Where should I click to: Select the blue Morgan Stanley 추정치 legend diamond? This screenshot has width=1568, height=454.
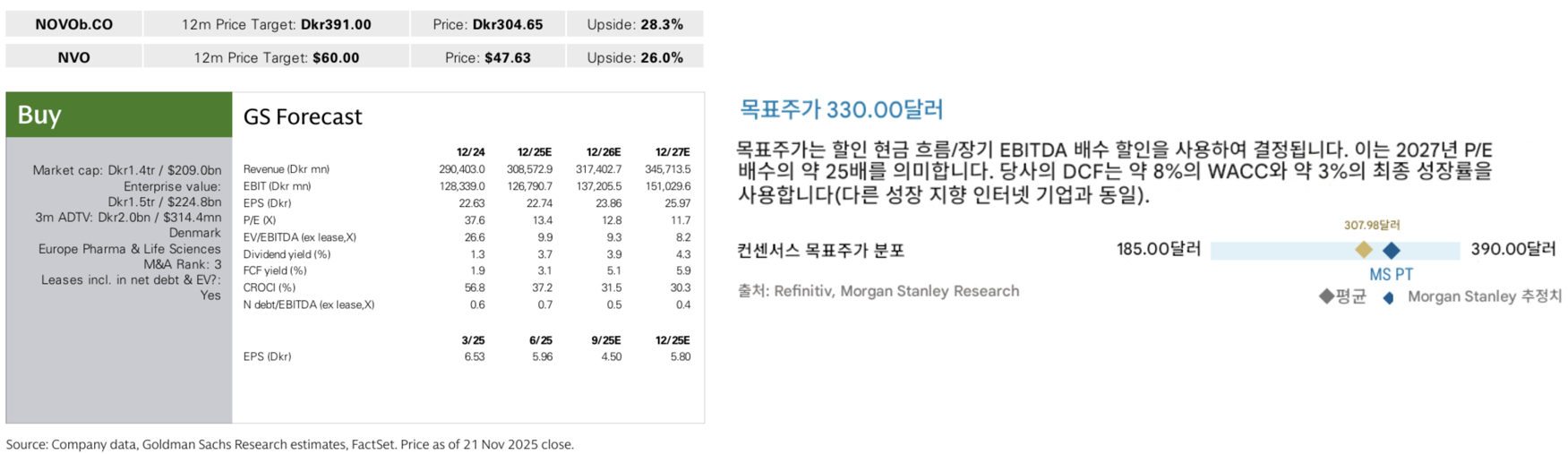click(1388, 297)
